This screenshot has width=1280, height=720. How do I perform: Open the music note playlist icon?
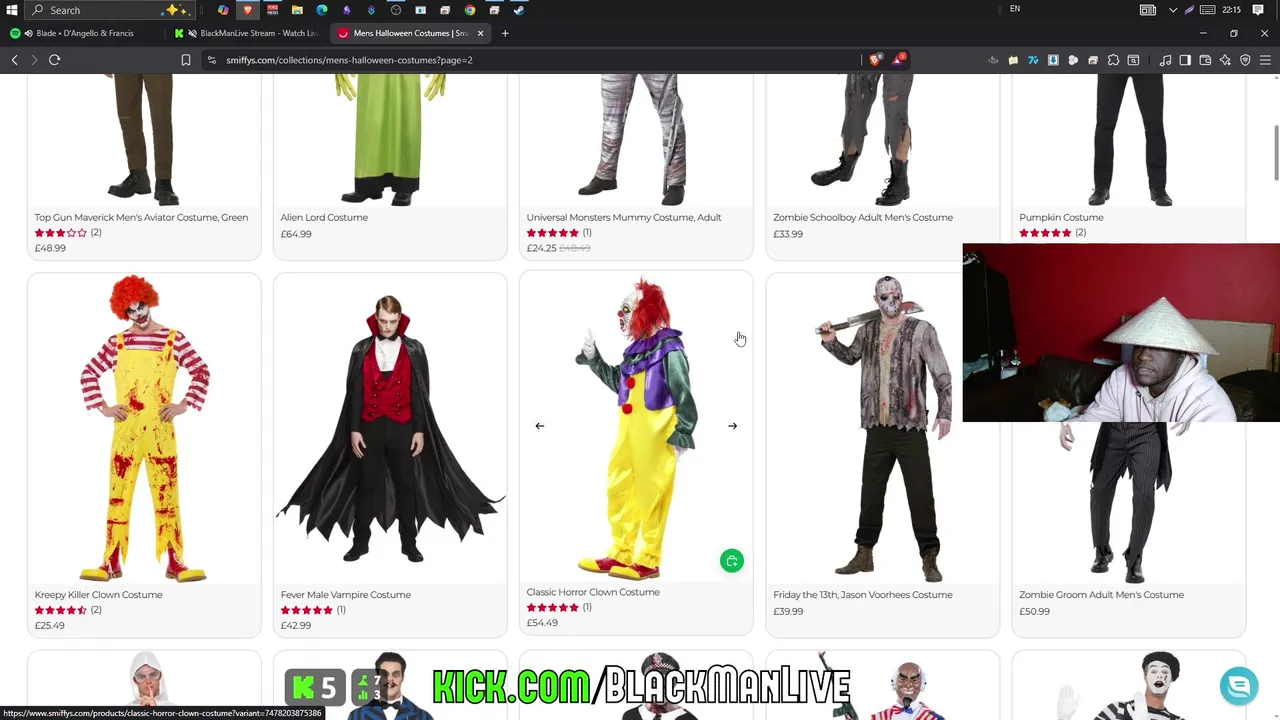point(1165,60)
